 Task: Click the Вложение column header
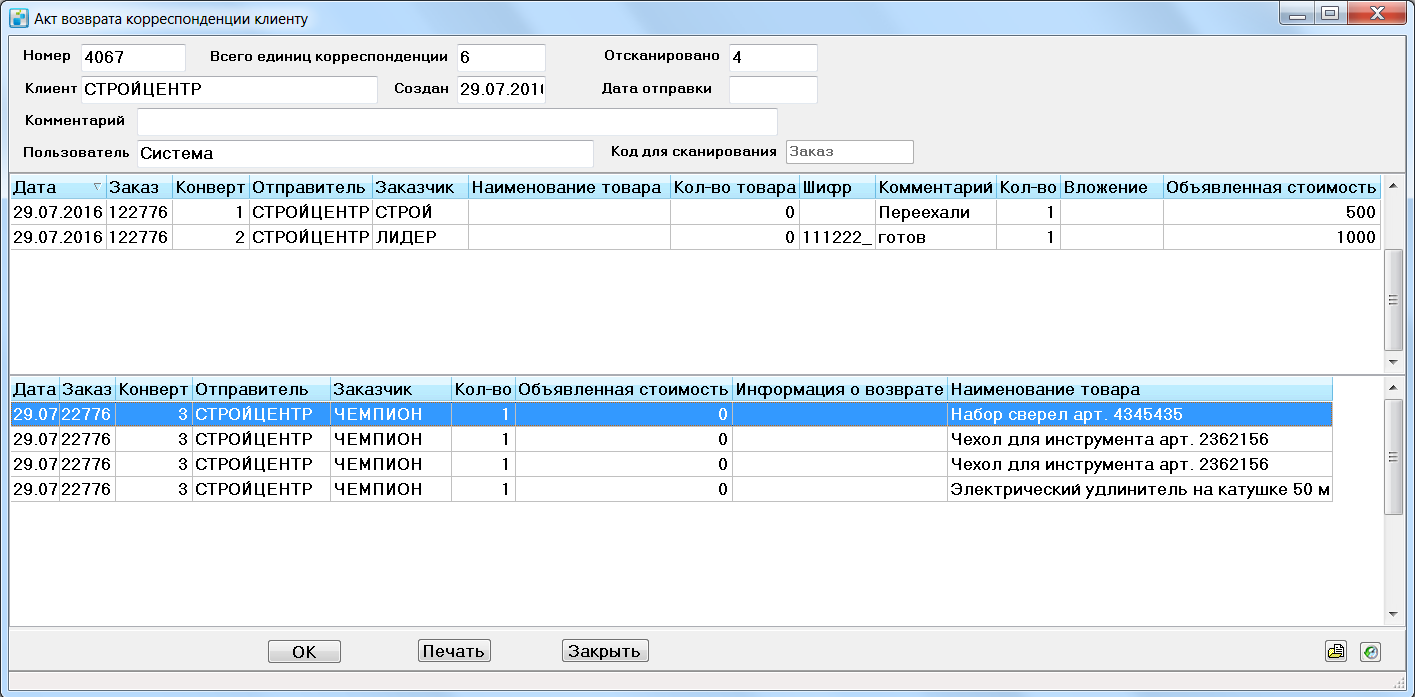[x=1111, y=187]
